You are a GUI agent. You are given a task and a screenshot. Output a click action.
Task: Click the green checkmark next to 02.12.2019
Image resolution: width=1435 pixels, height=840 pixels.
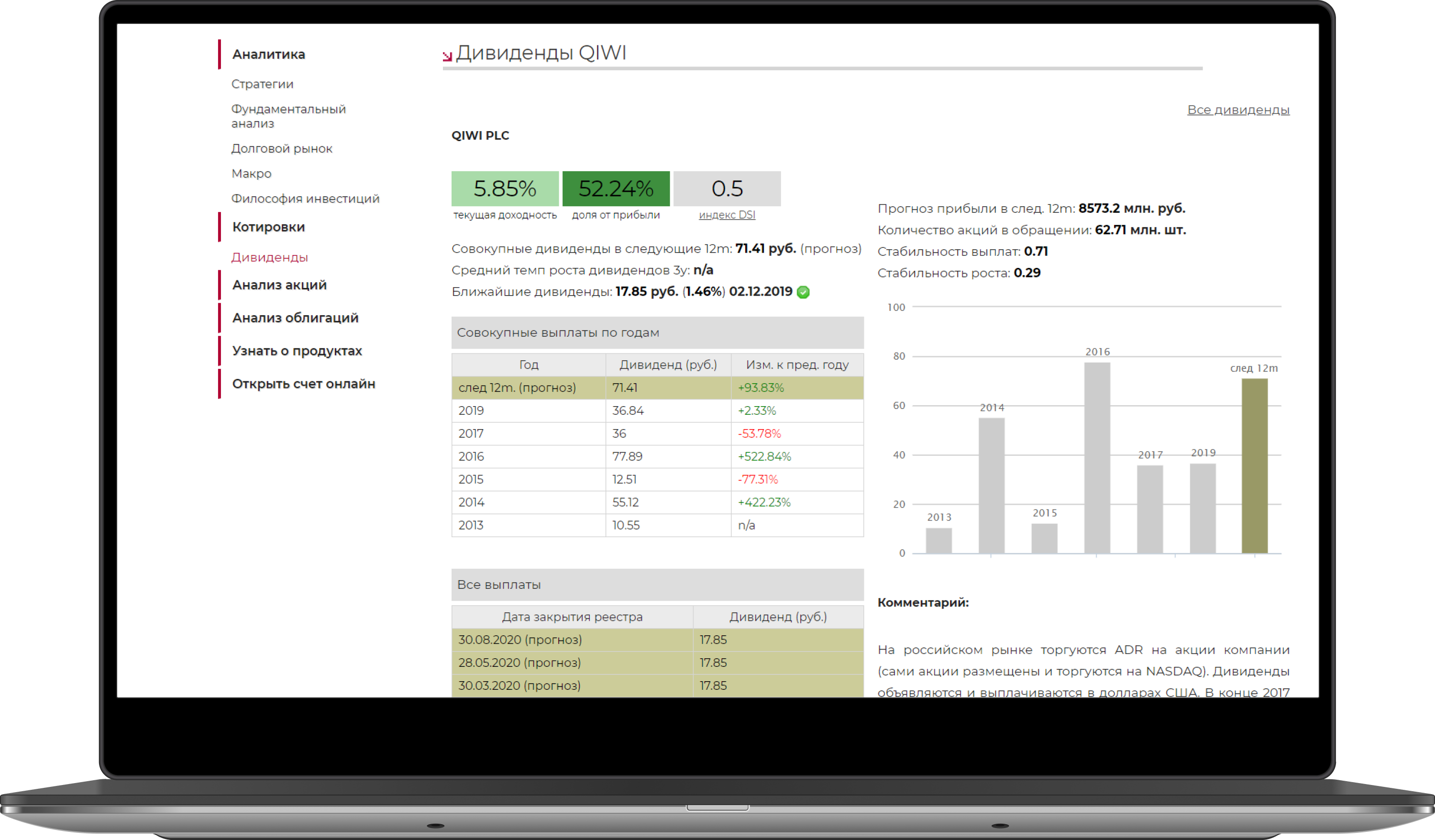tap(803, 292)
